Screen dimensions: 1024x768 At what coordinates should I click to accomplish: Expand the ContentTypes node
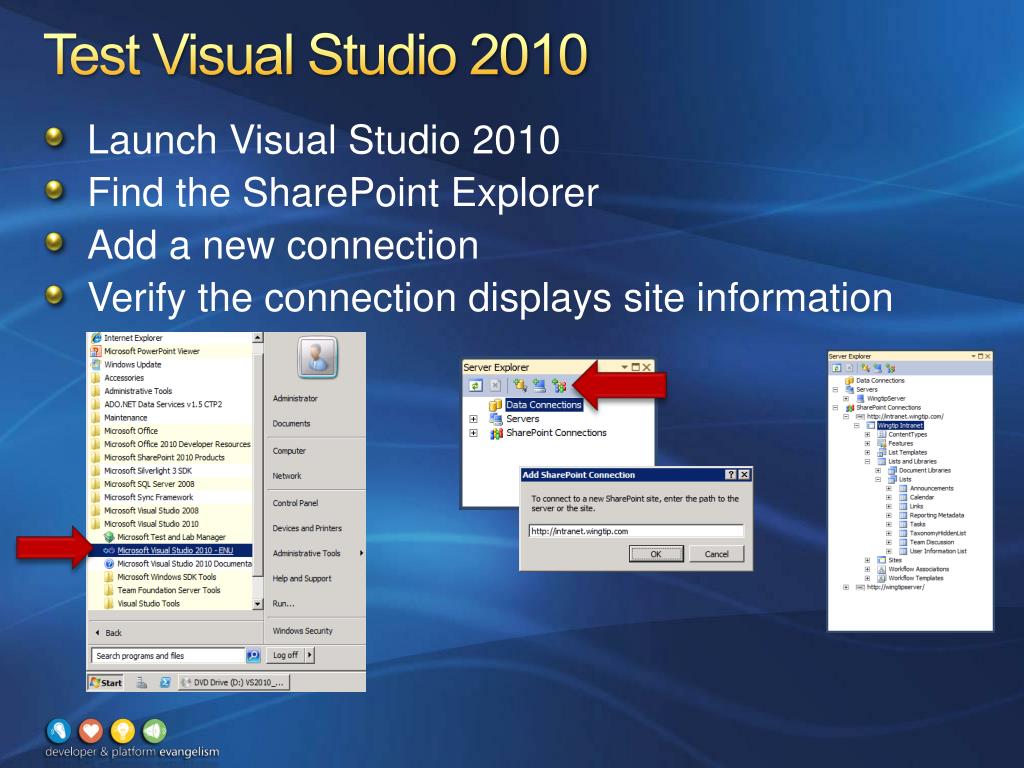(x=867, y=434)
